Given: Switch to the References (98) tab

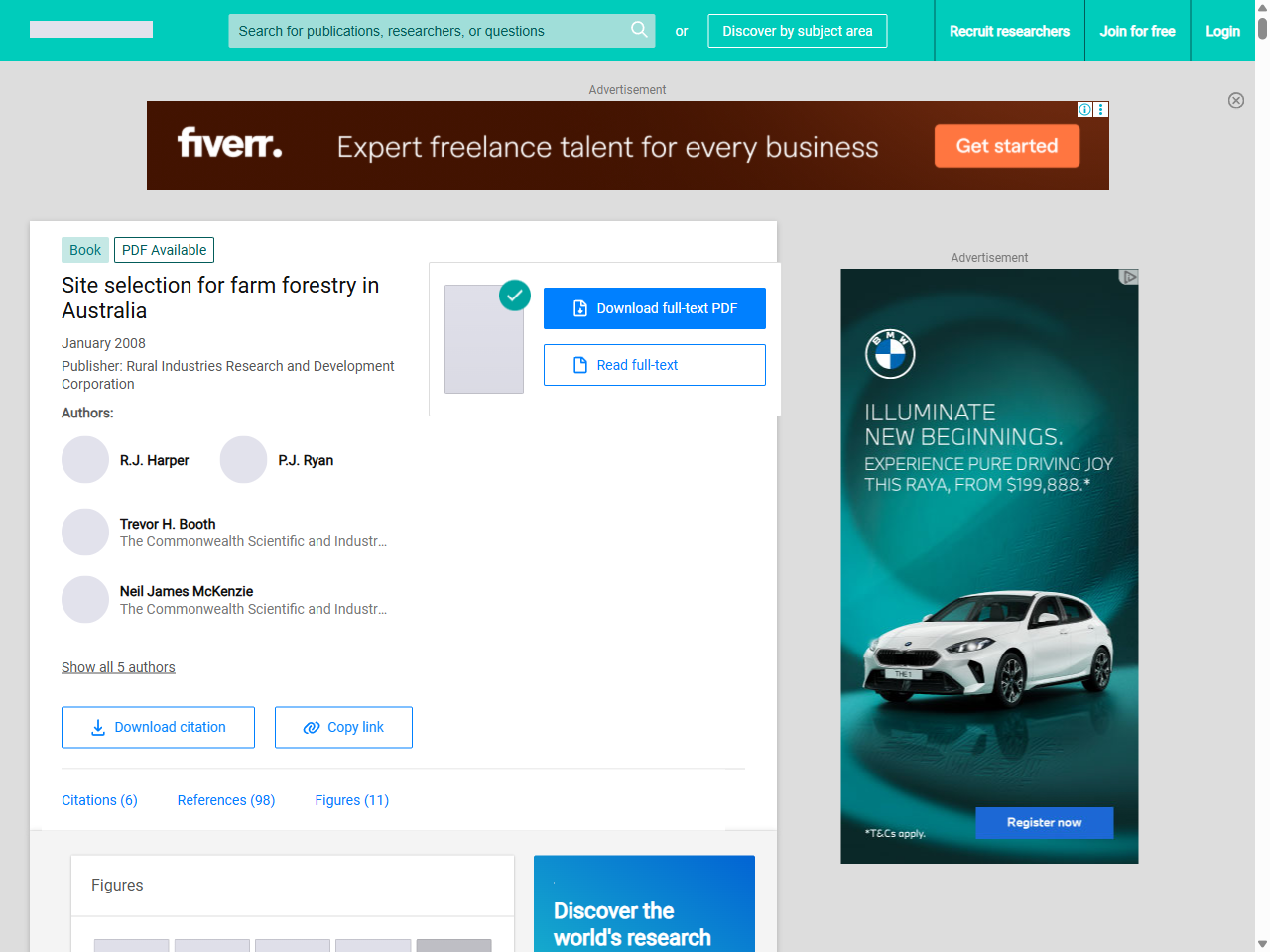Looking at the screenshot, I should (x=226, y=800).
